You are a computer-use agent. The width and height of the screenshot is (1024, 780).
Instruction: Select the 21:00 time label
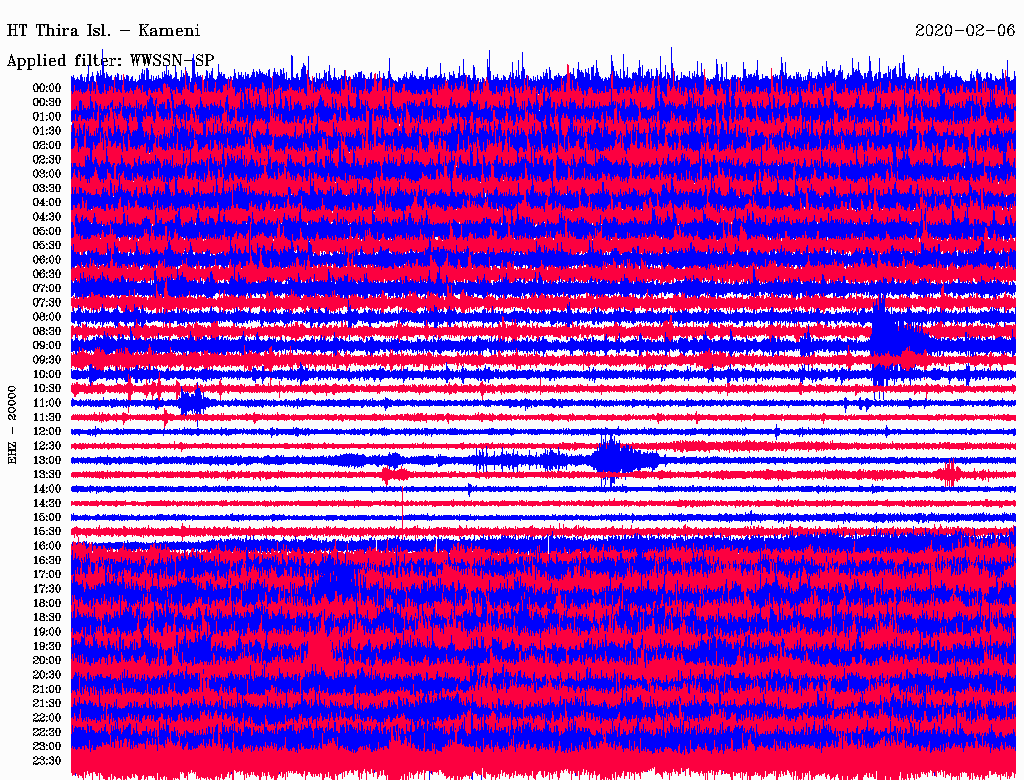[47, 689]
